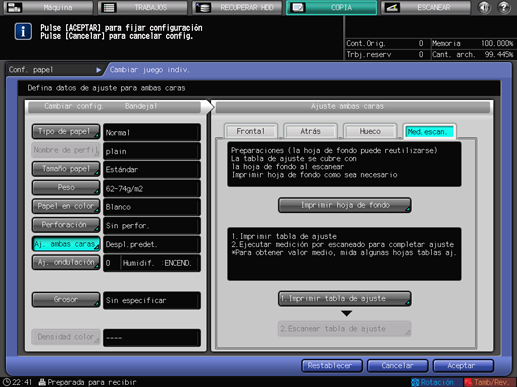The image size is (517, 387).
Task: Click the Cambiar juego indiv. breadcrumb
Action: (x=150, y=70)
